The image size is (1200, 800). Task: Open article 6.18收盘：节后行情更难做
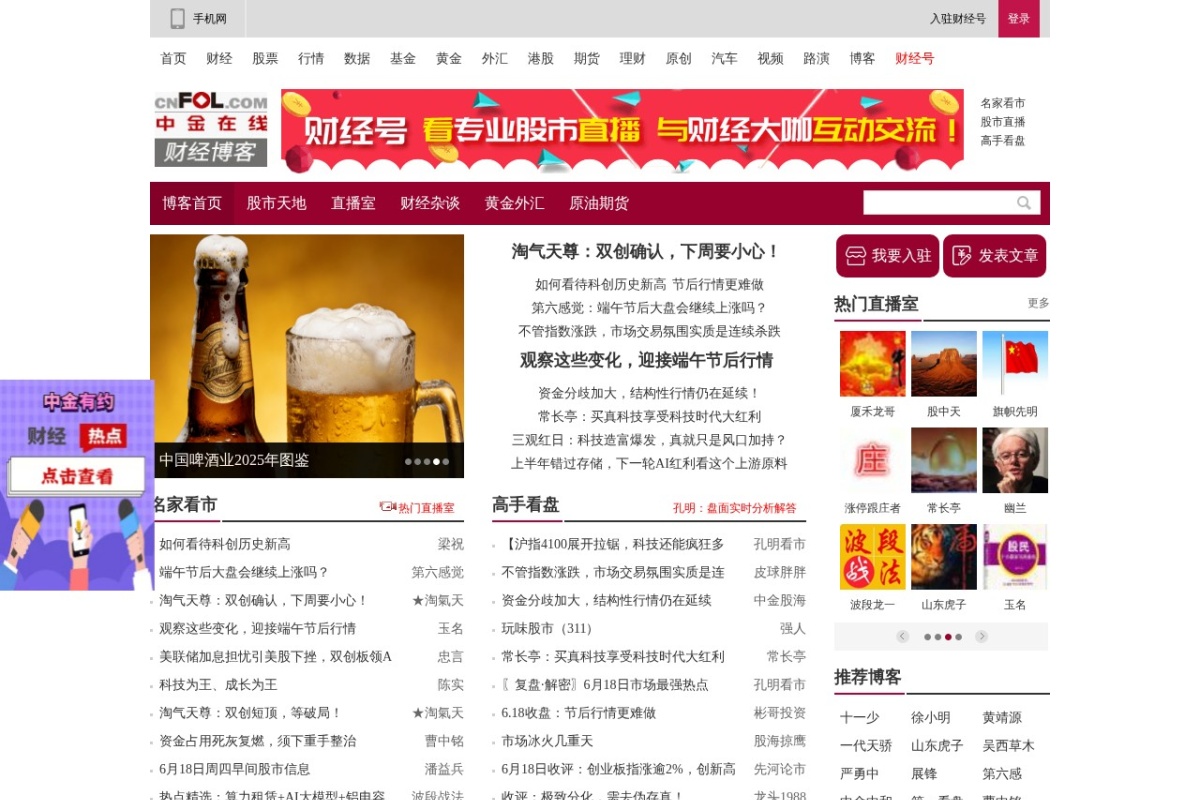point(578,713)
